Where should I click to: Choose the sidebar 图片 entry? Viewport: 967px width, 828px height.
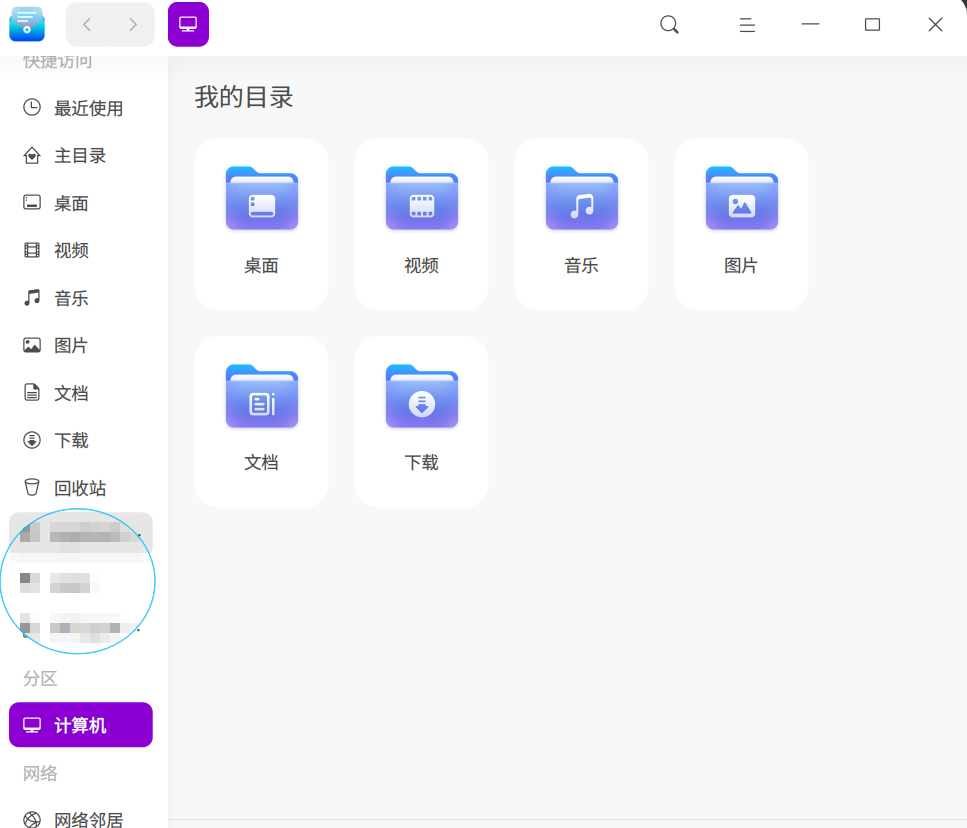(x=81, y=346)
